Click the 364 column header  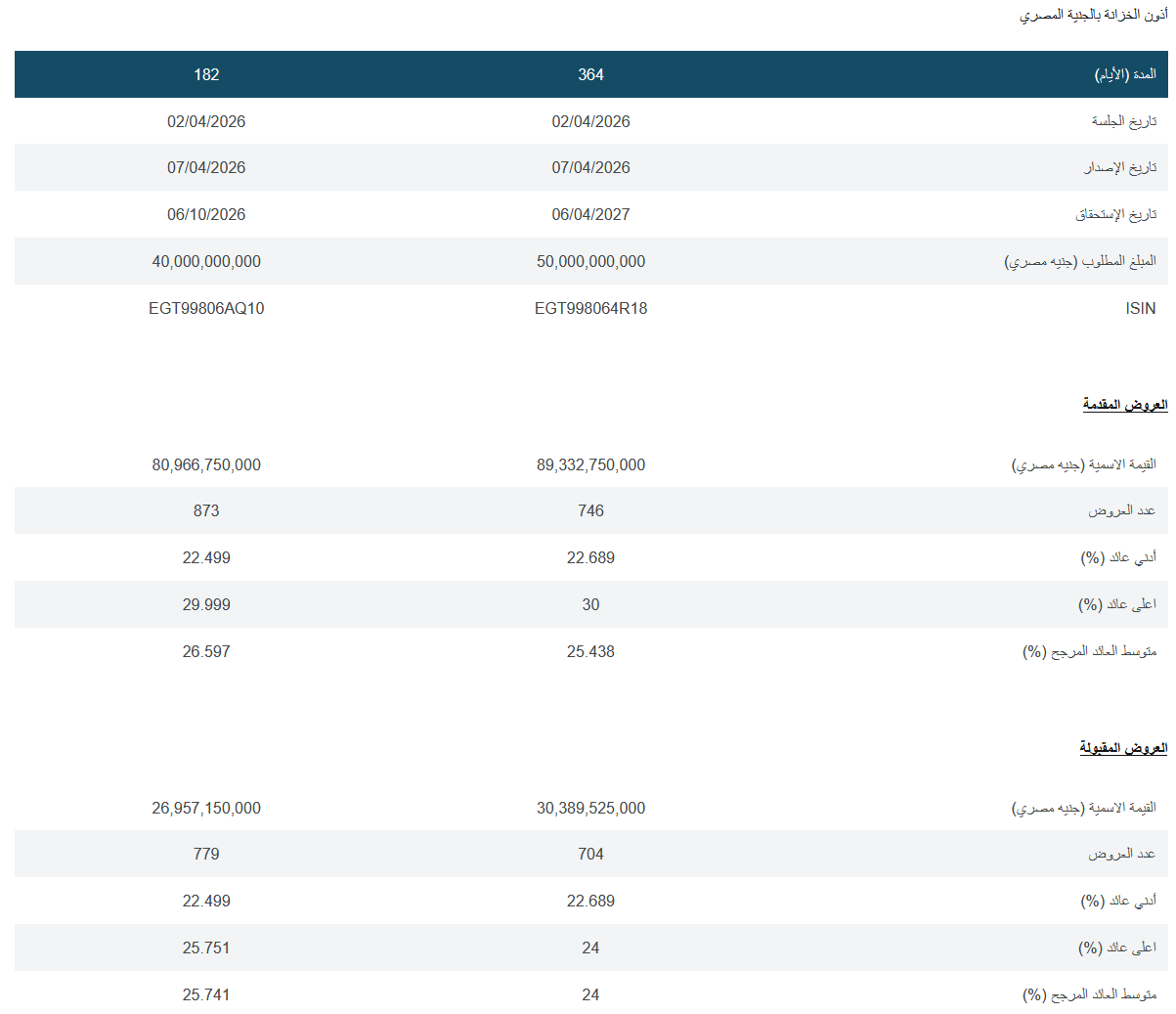click(x=590, y=74)
